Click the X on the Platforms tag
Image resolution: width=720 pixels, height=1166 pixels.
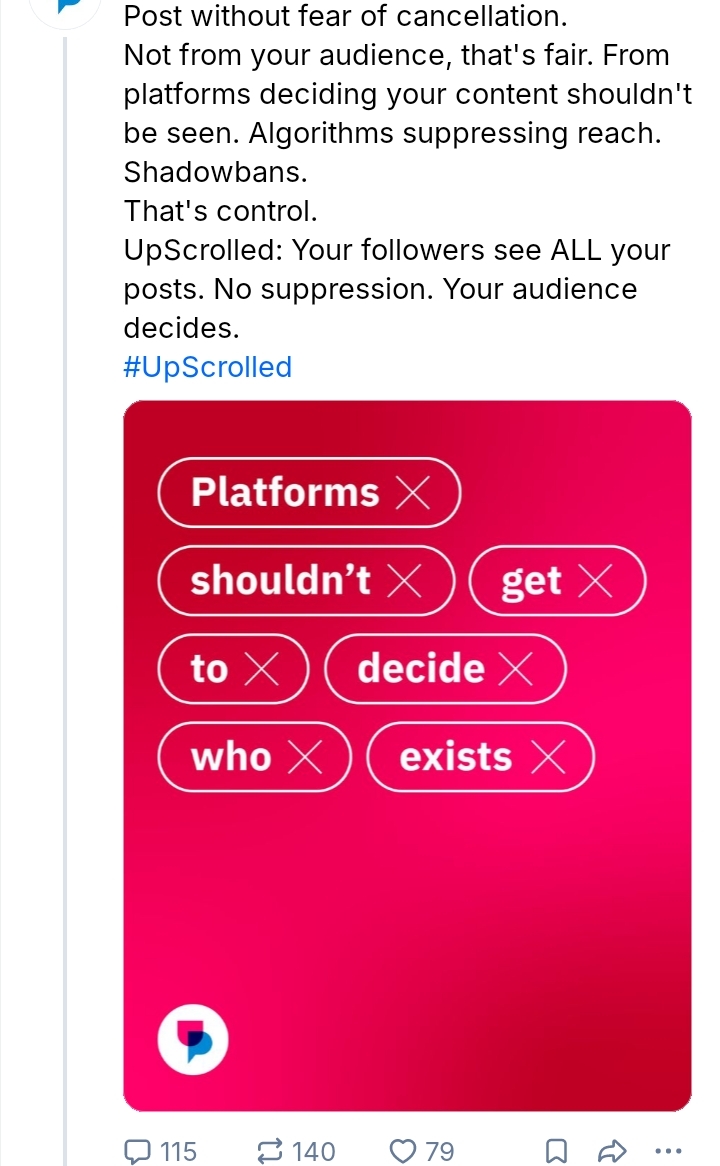[x=412, y=492]
